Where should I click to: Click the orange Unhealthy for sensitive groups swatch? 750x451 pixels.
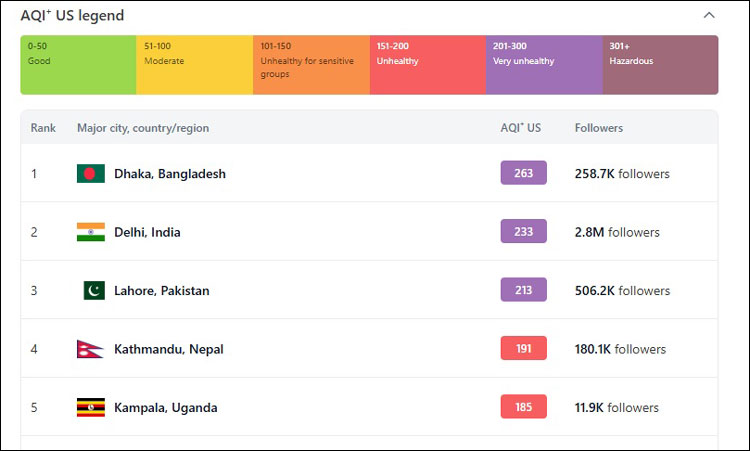coord(311,65)
